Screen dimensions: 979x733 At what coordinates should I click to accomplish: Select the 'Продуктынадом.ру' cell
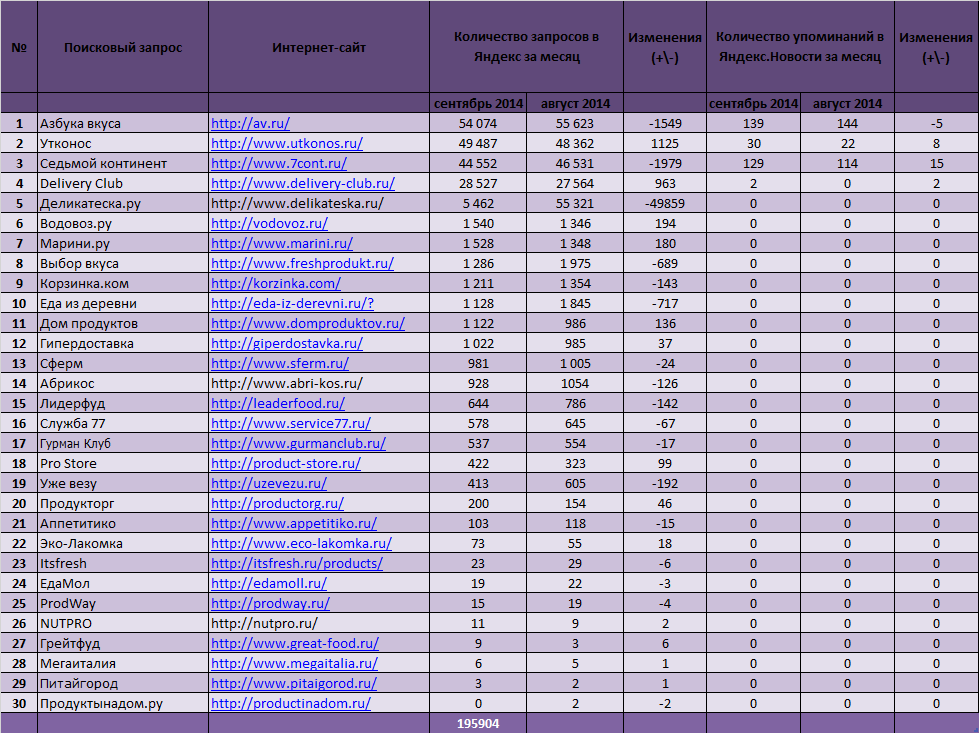pos(123,703)
